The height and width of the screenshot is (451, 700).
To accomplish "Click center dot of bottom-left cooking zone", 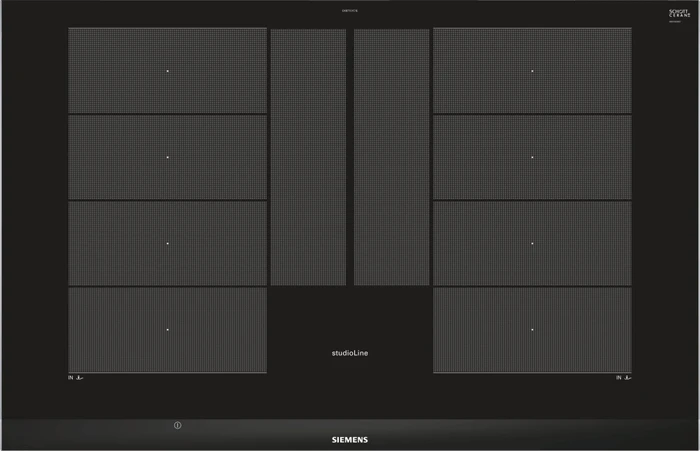I will 167,330.
